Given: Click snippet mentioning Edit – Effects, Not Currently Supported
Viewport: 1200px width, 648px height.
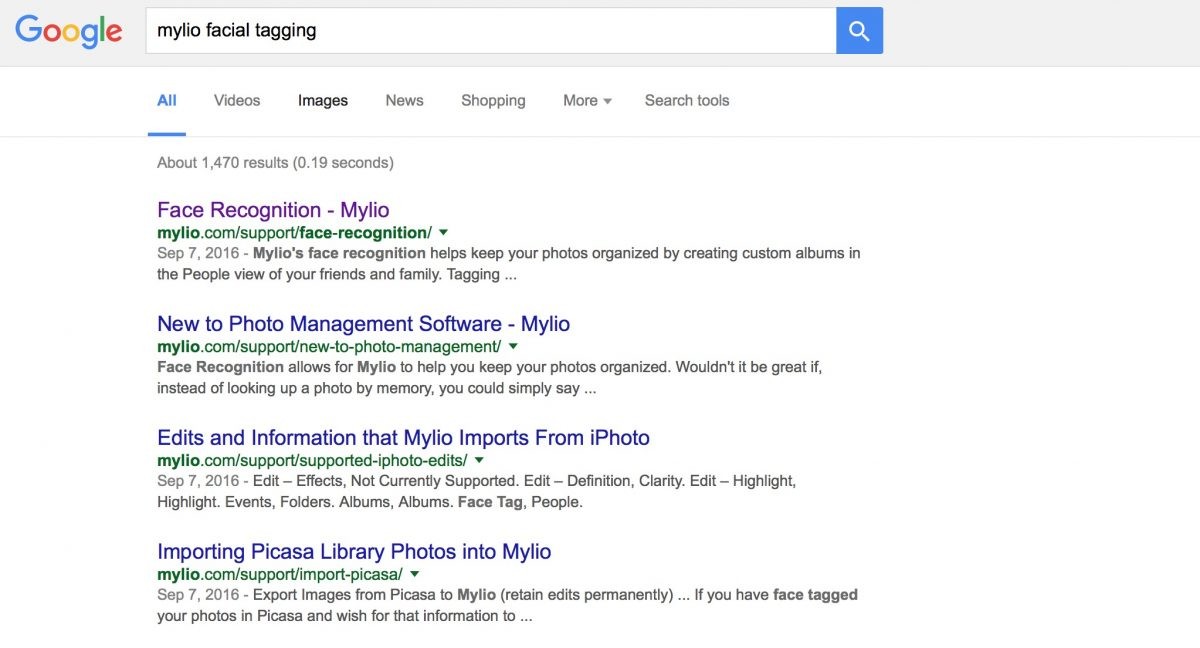Looking at the screenshot, I should tap(477, 491).
